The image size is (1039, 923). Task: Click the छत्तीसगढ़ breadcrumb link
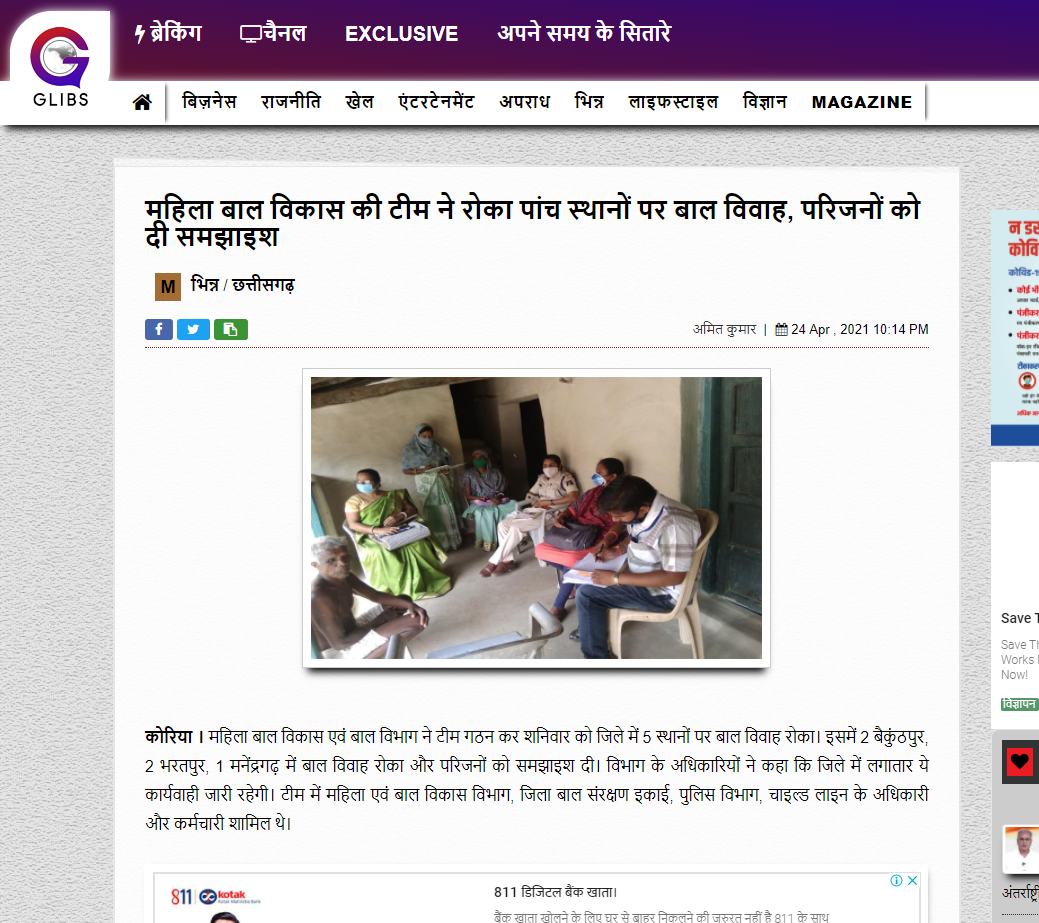tap(263, 286)
